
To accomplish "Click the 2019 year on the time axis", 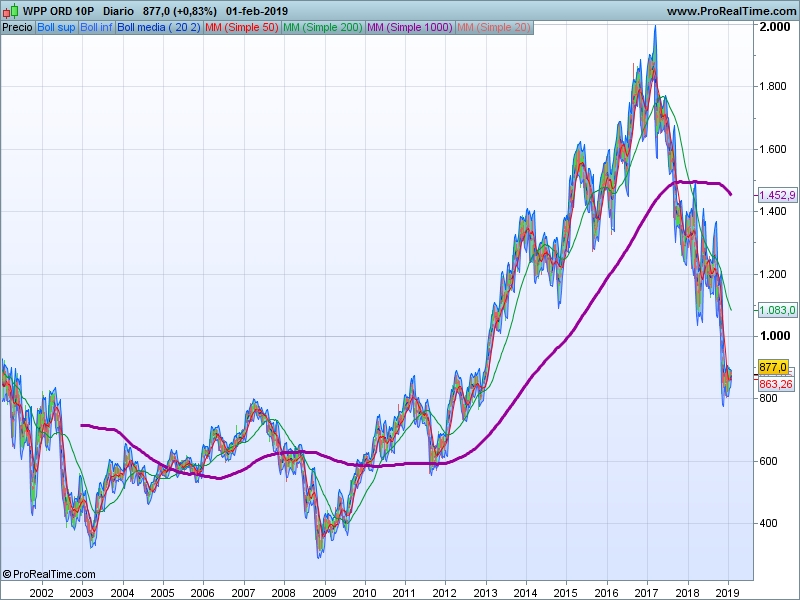I will (x=728, y=593).
